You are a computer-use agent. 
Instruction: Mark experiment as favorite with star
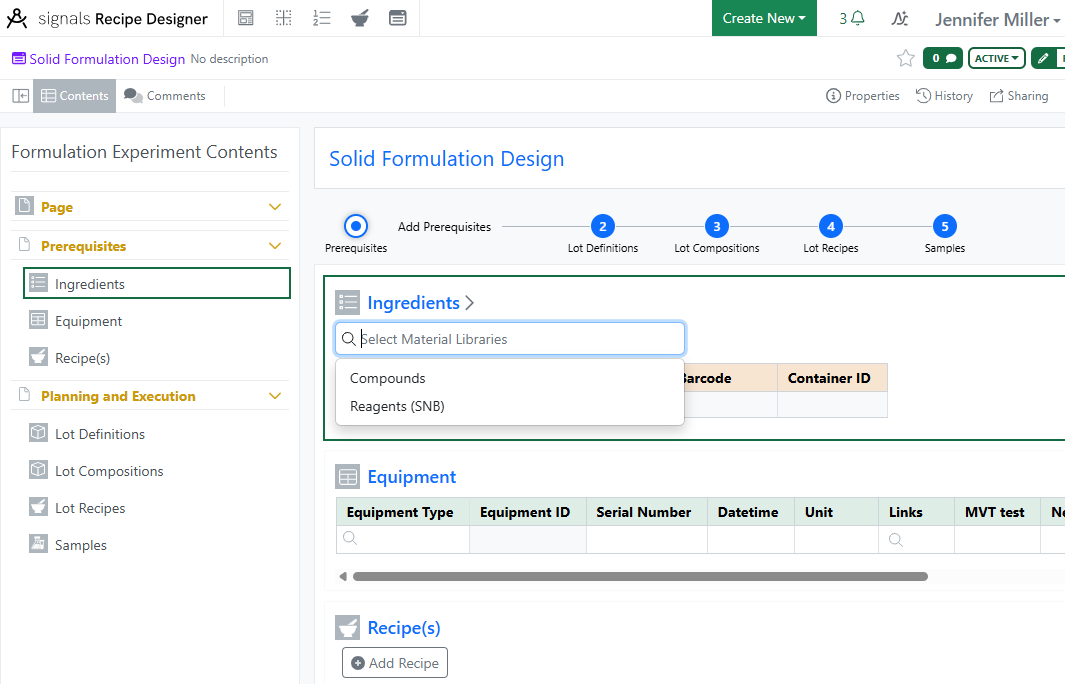click(905, 58)
